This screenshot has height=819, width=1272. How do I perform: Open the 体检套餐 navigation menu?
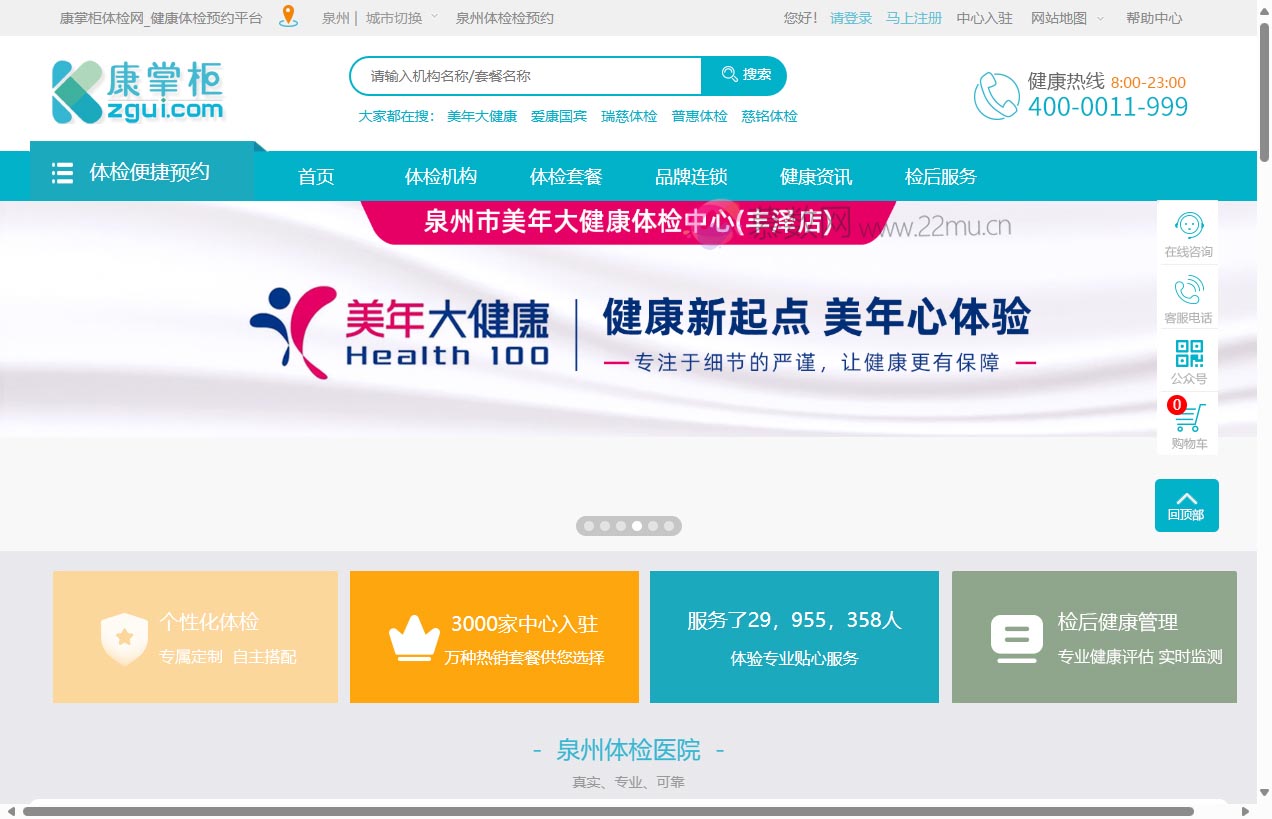pos(566,176)
